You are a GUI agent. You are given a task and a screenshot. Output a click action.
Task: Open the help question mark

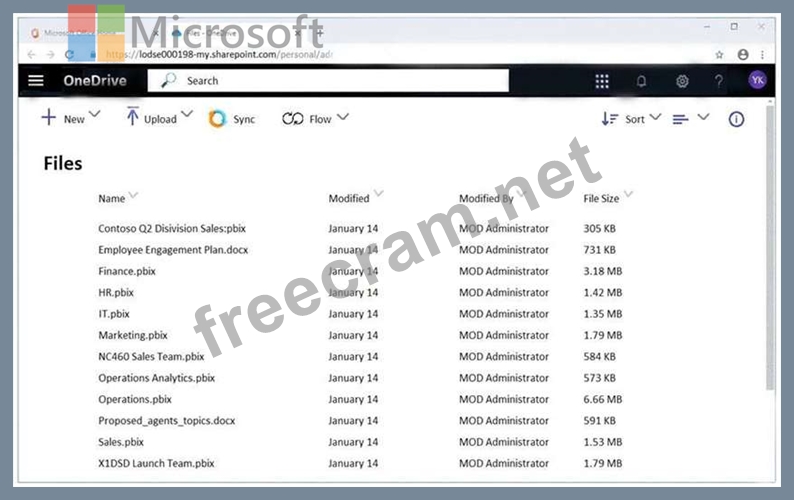click(719, 81)
